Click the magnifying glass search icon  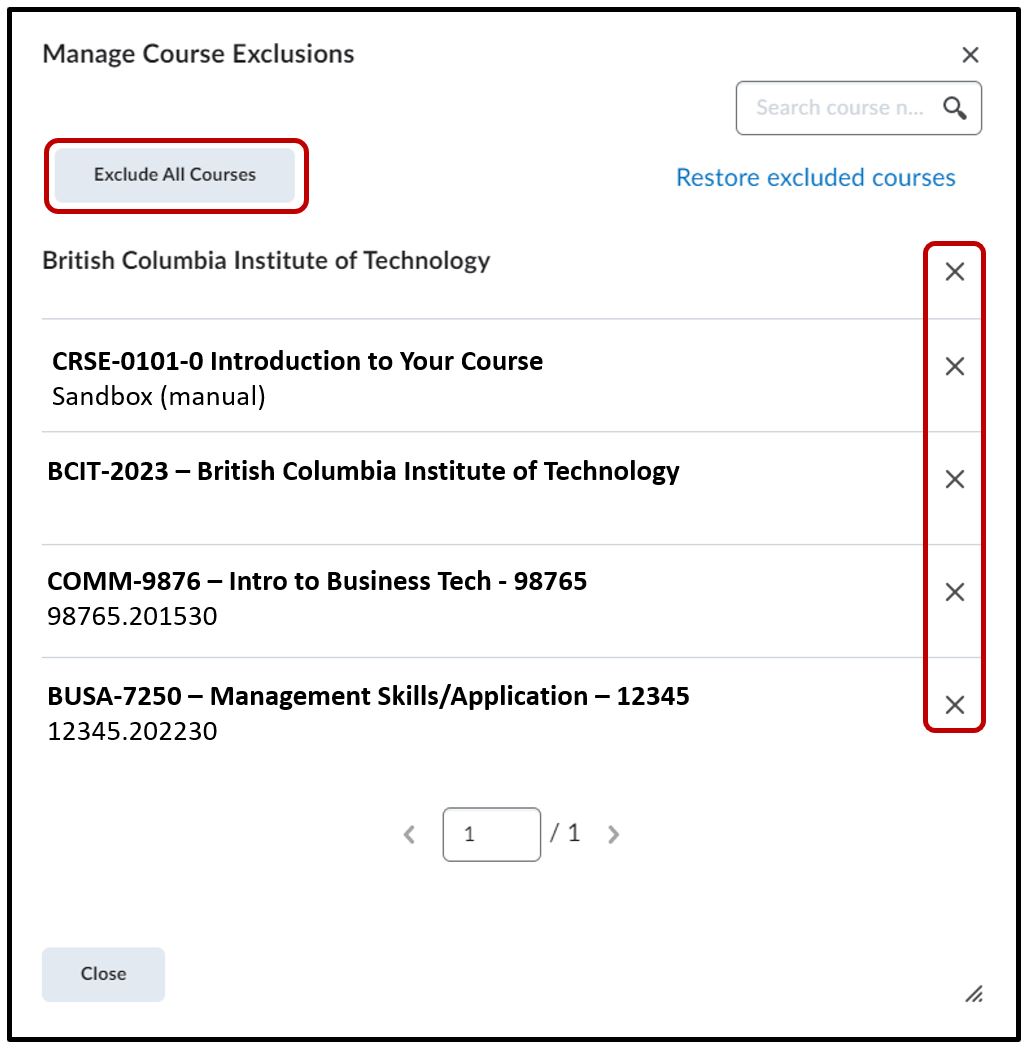tap(955, 108)
